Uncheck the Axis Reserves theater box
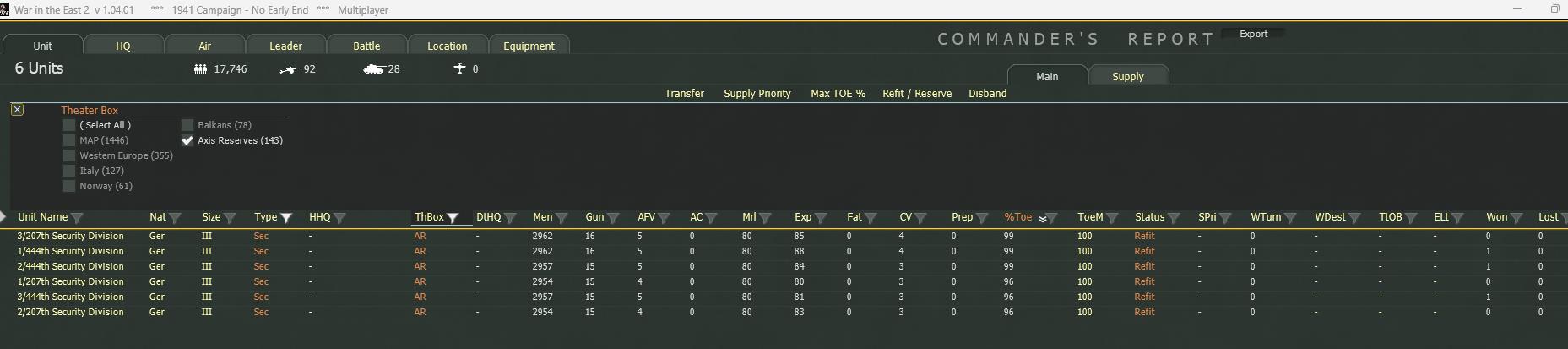The height and width of the screenshot is (349, 1568). click(187, 141)
